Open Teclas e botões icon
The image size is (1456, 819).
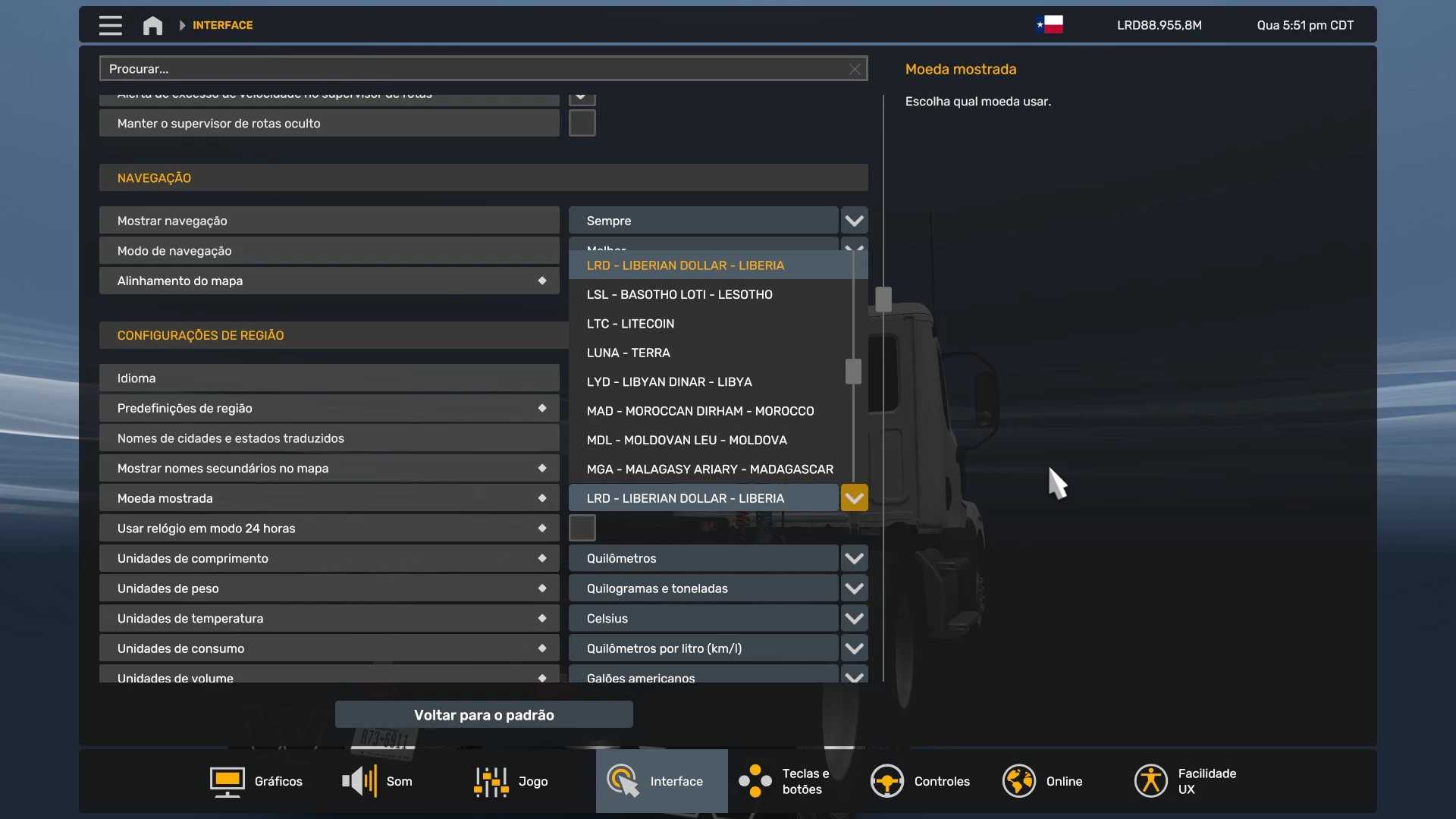(755, 781)
